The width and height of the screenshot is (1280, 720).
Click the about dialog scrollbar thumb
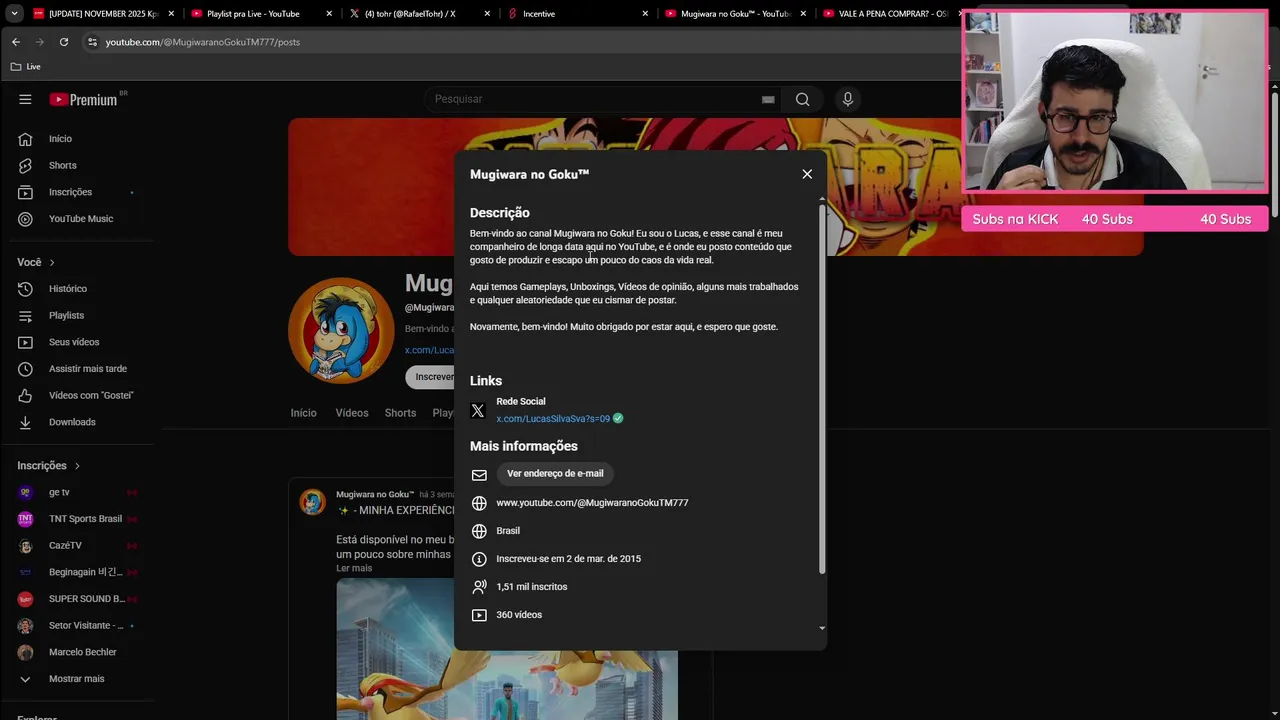pyautogui.click(x=822, y=390)
